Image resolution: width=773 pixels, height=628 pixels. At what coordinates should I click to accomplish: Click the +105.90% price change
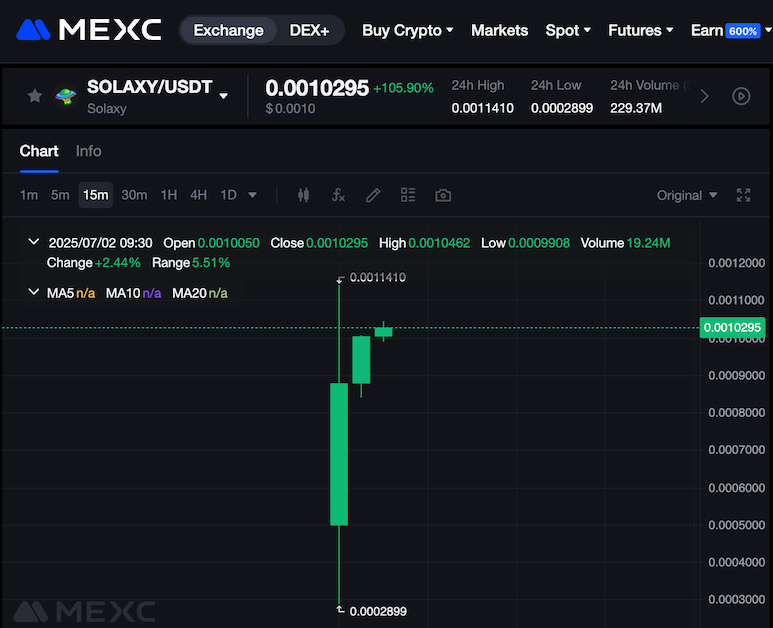coord(403,88)
